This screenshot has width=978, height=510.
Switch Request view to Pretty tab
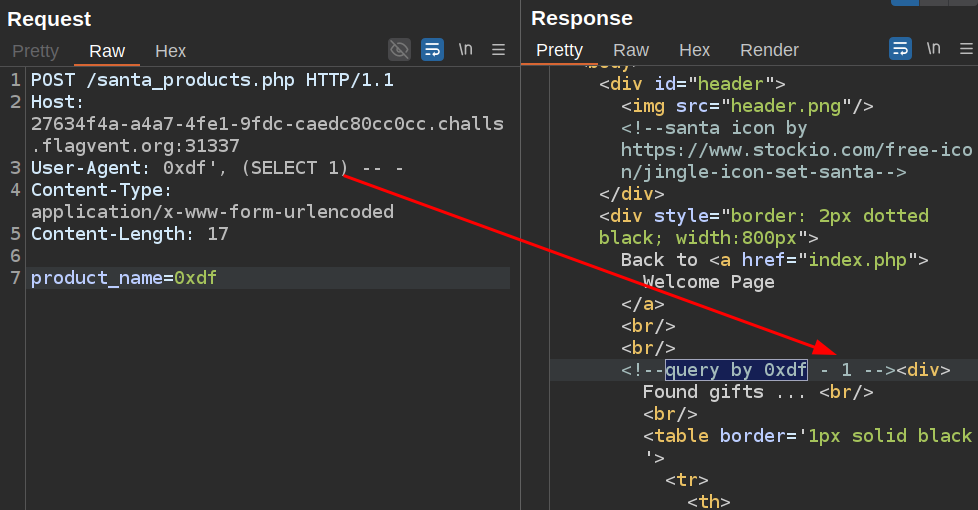click(36, 51)
